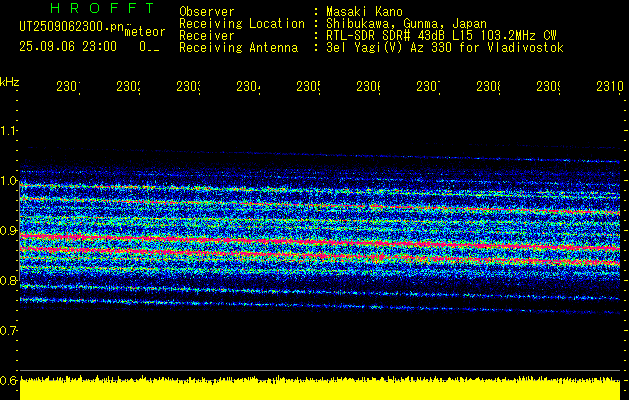Click the 2303 time axis label
The height and width of the screenshot is (400, 629).
(x=189, y=86)
